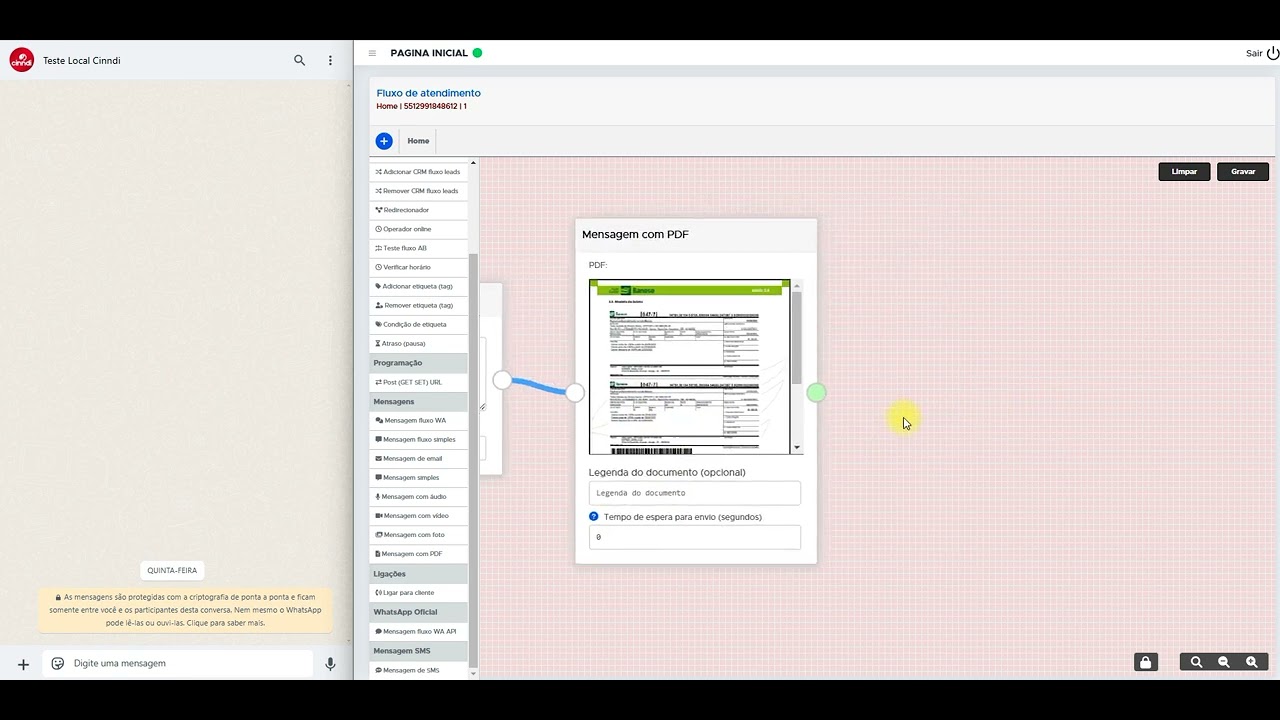
Task: Click the QUINTA-FEIRA date chip
Action: coord(172,570)
